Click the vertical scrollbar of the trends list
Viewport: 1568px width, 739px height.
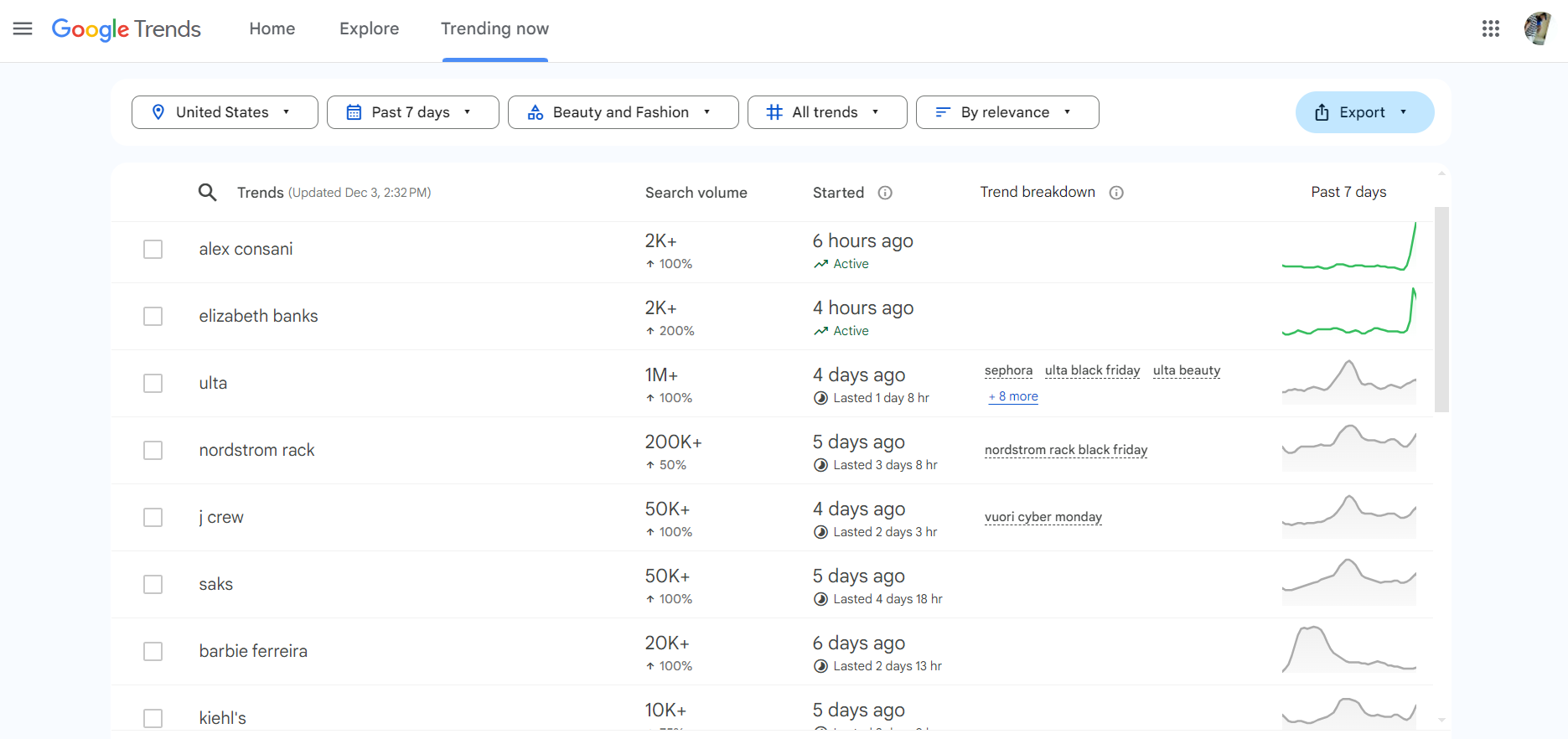(1441, 310)
